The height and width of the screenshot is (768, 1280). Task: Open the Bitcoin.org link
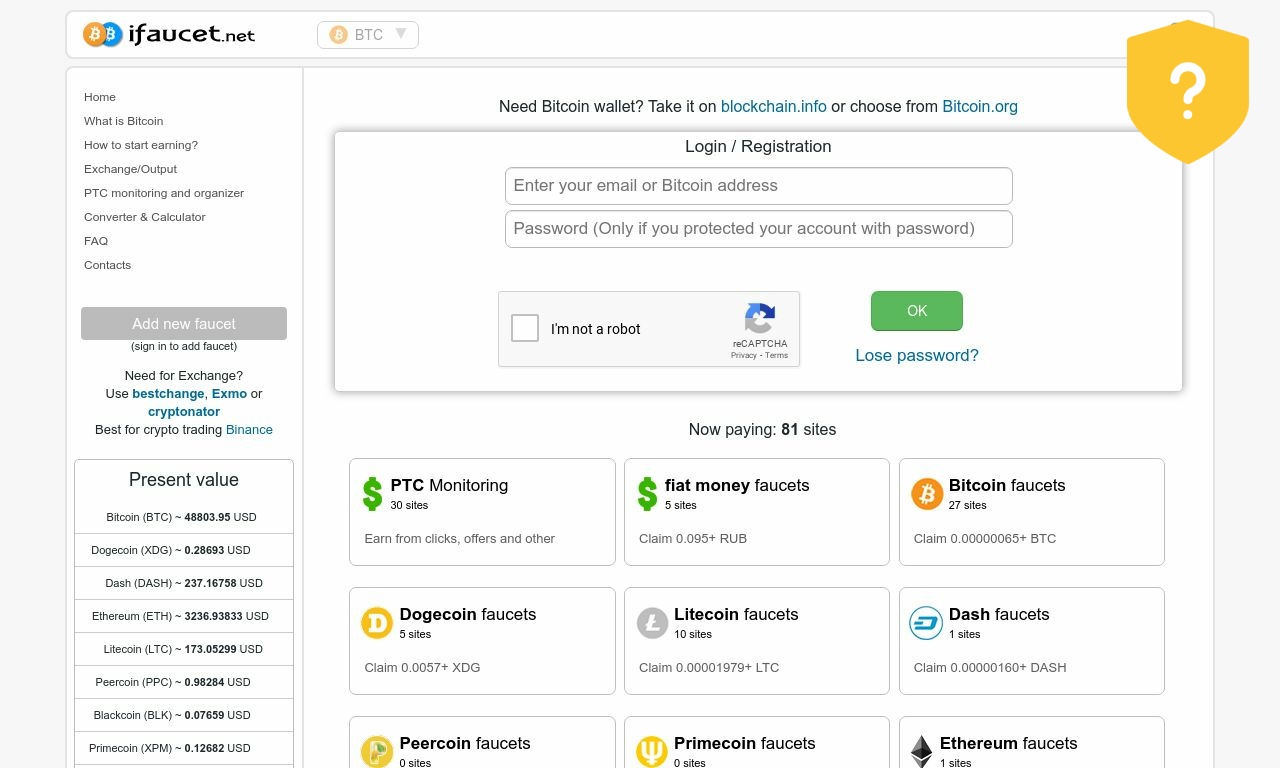pyautogui.click(x=980, y=106)
